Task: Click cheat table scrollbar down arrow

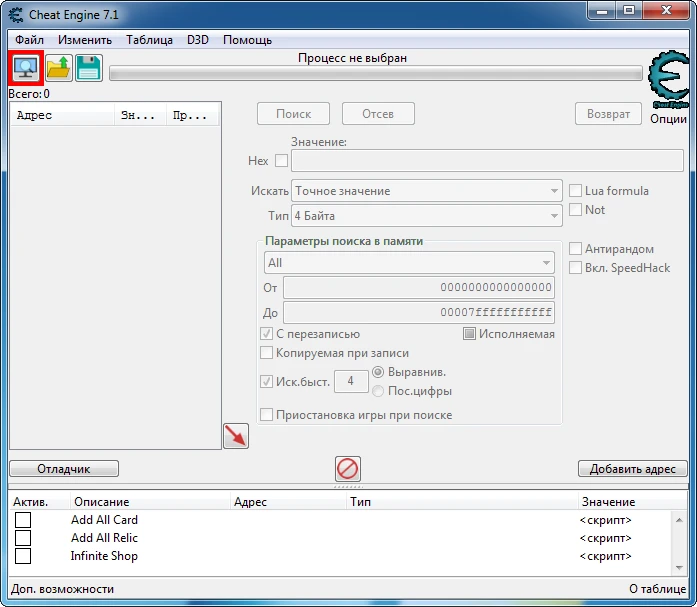Action: (x=679, y=567)
